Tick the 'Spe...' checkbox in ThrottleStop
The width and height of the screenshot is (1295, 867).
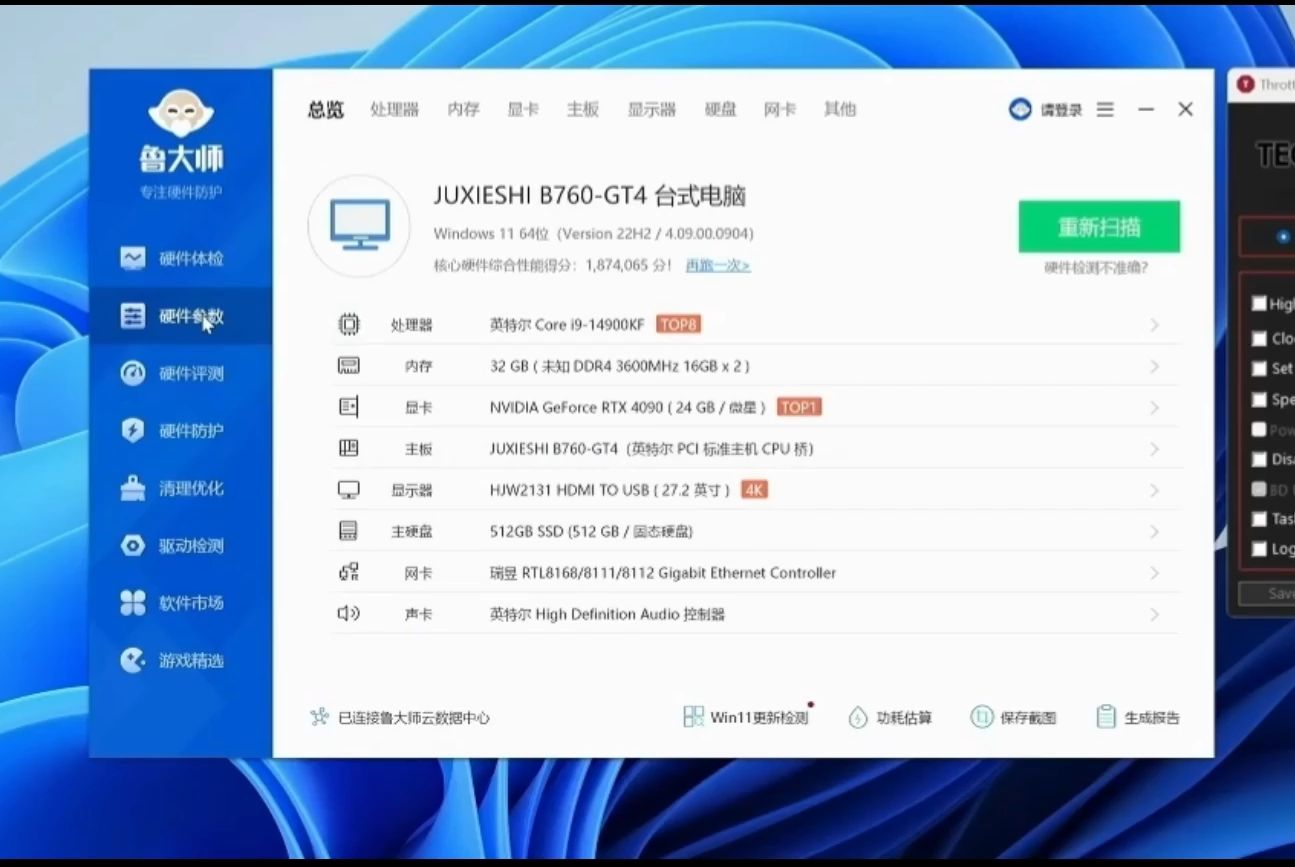point(1259,399)
